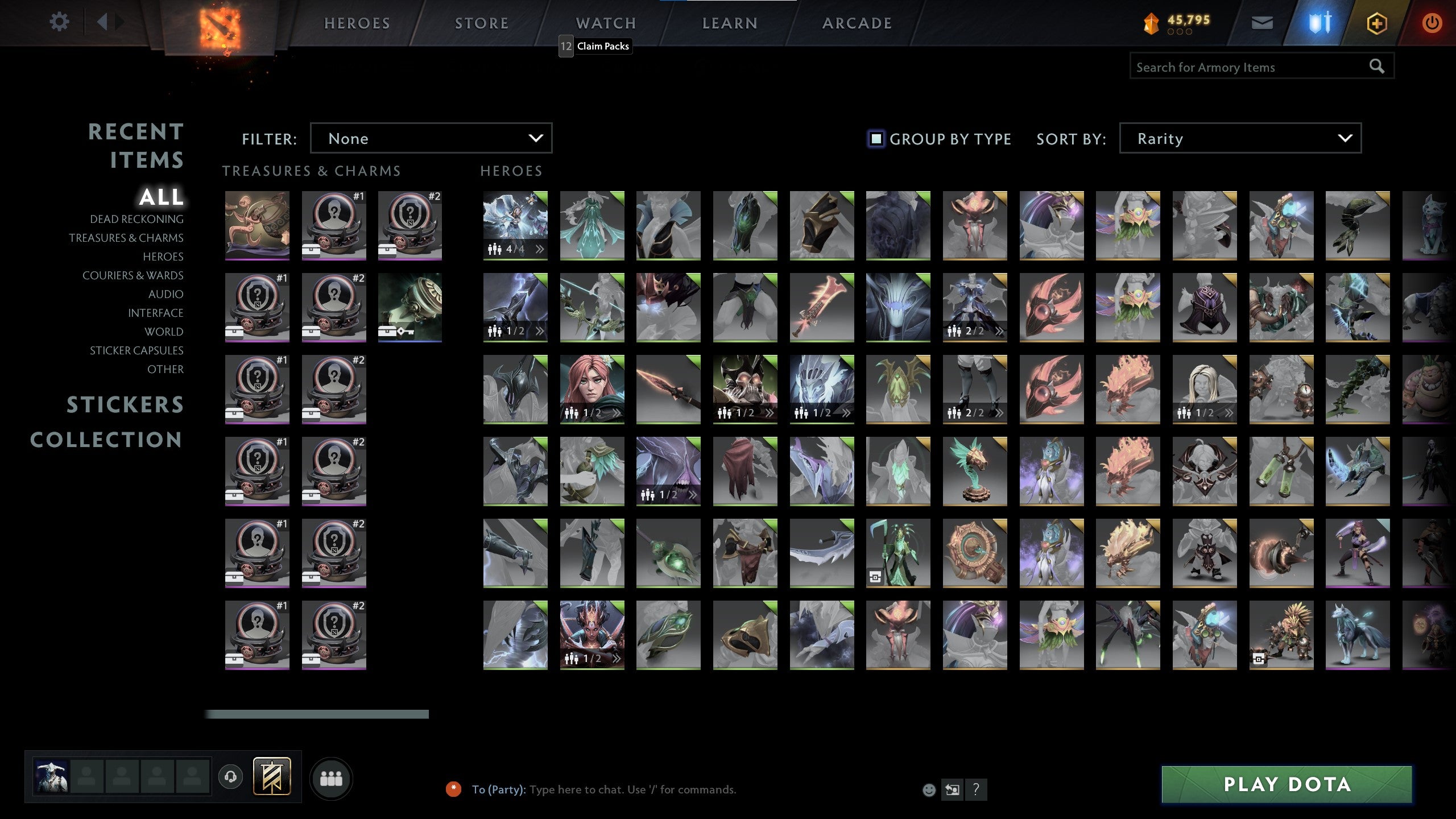Switch to the HEROES menu tab

[x=357, y=23]
